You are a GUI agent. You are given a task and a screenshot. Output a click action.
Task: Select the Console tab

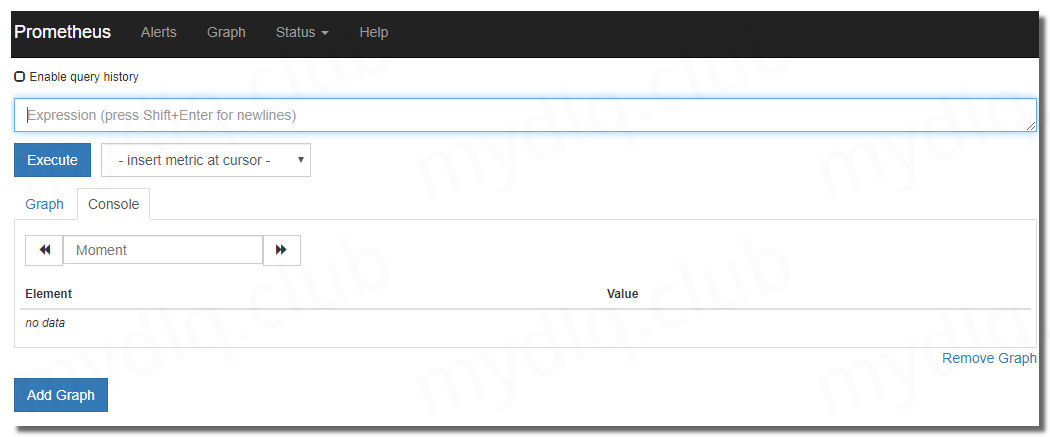click(114, 204)
